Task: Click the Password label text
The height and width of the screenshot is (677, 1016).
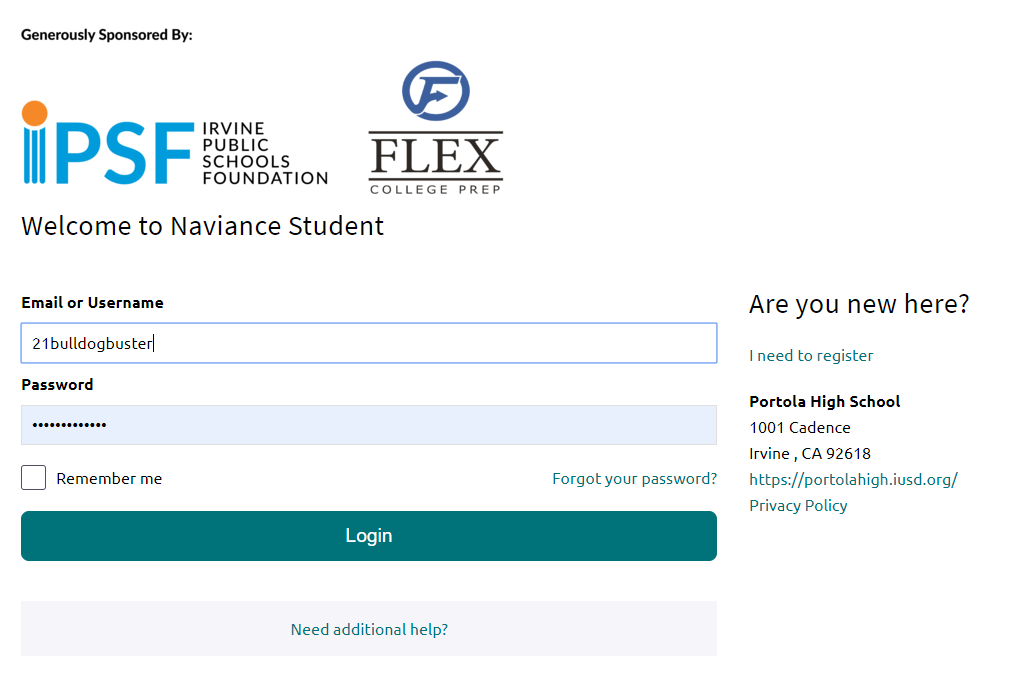Action: click(57, 385)
